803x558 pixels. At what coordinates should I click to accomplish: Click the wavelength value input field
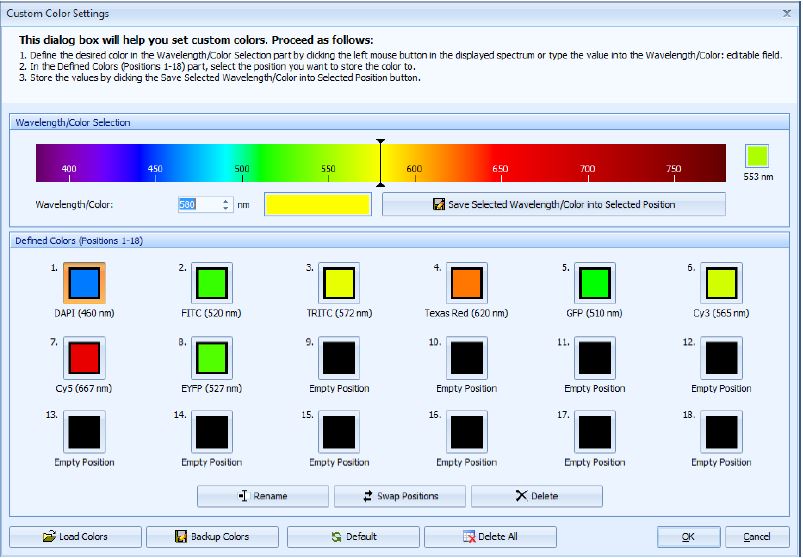coord(197,204)
